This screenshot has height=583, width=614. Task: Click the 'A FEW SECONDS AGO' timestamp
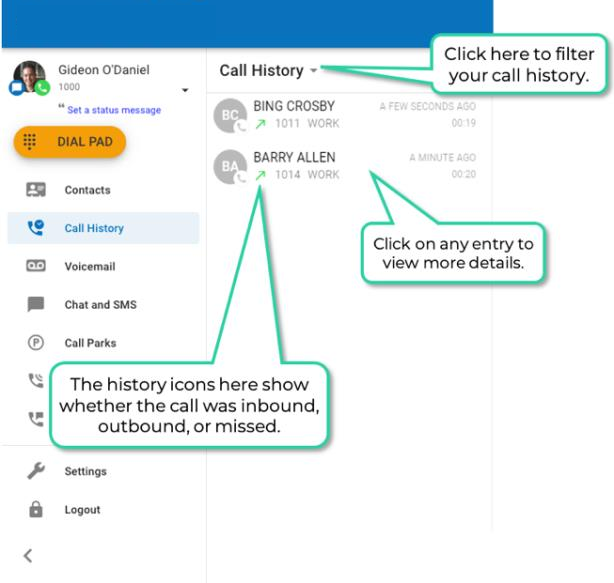[x=428, y=106]
